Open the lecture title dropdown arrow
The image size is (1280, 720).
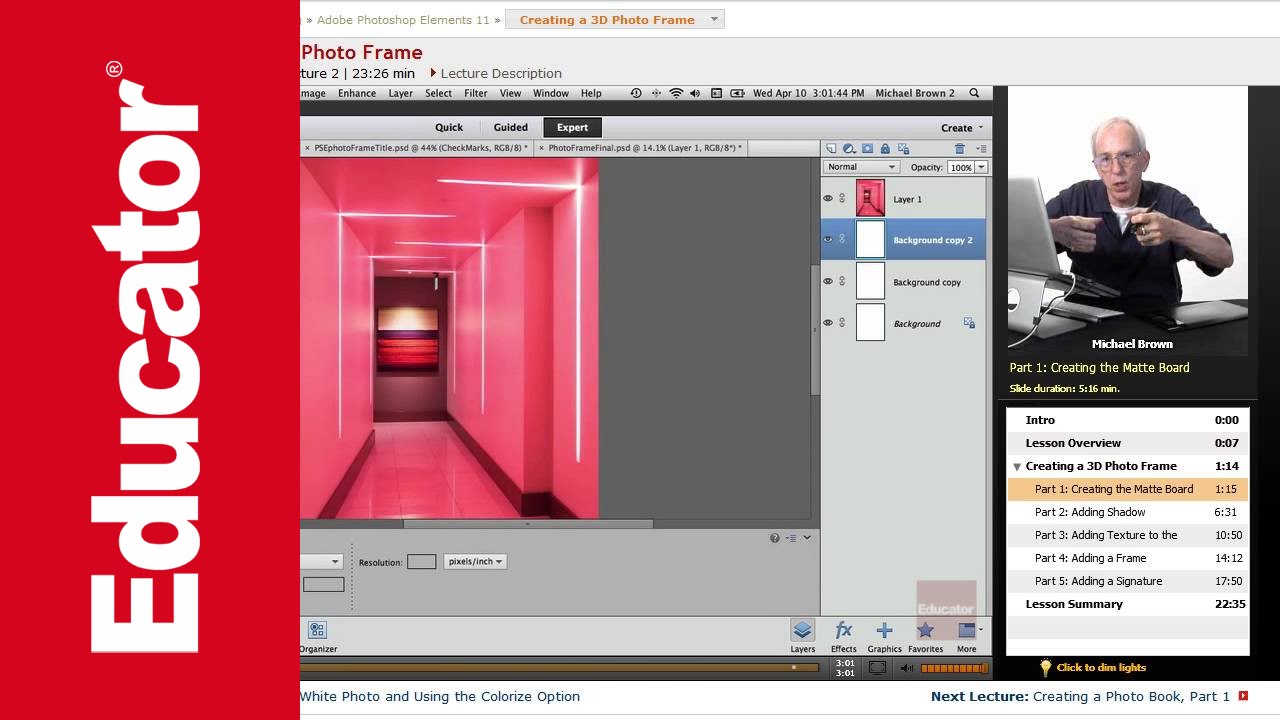click(714, 19)
